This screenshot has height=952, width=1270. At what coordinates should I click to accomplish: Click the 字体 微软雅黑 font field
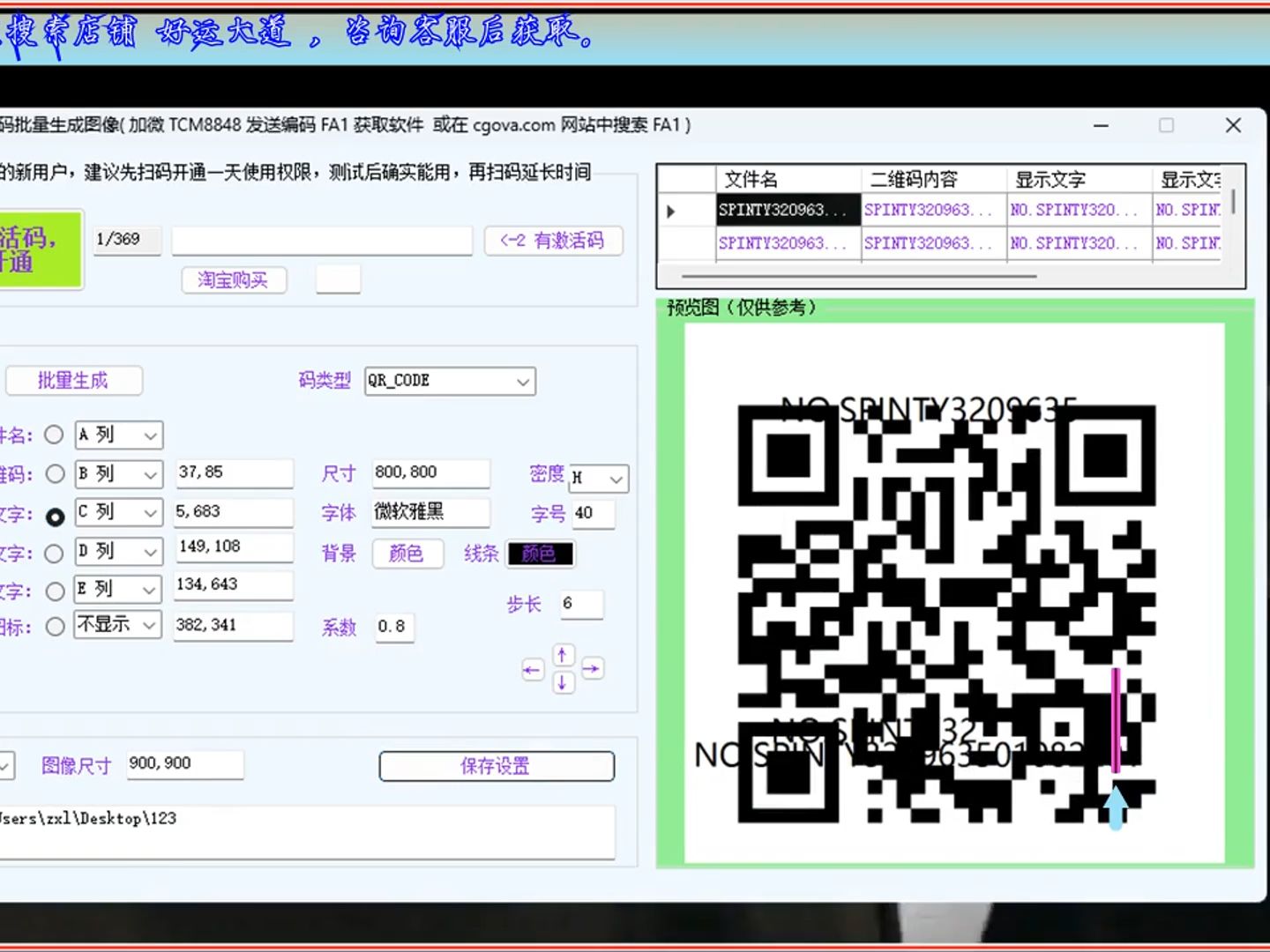pyautogui.click(x=430, y=512)
